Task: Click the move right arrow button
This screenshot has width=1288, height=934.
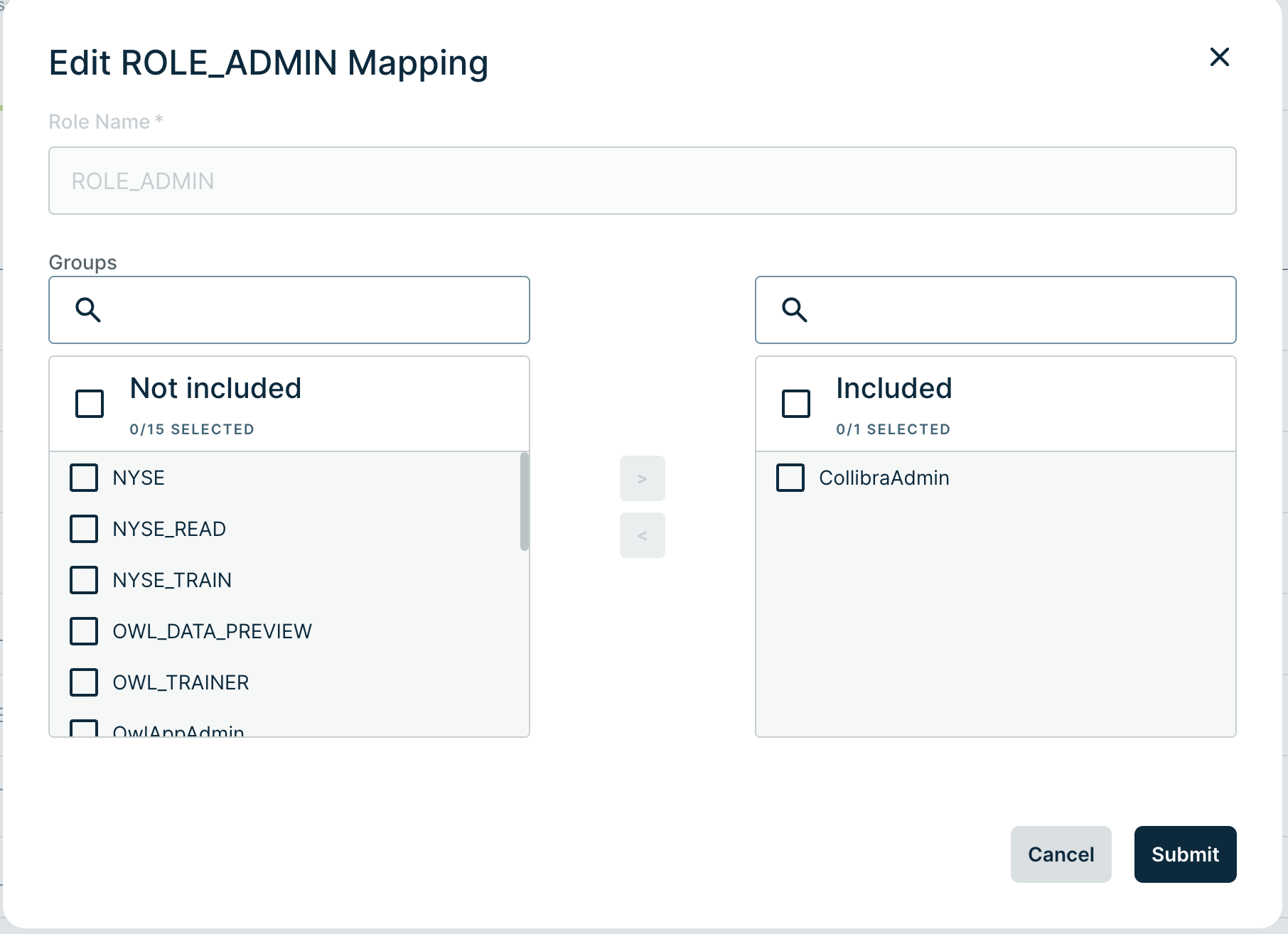Action: 642,478
